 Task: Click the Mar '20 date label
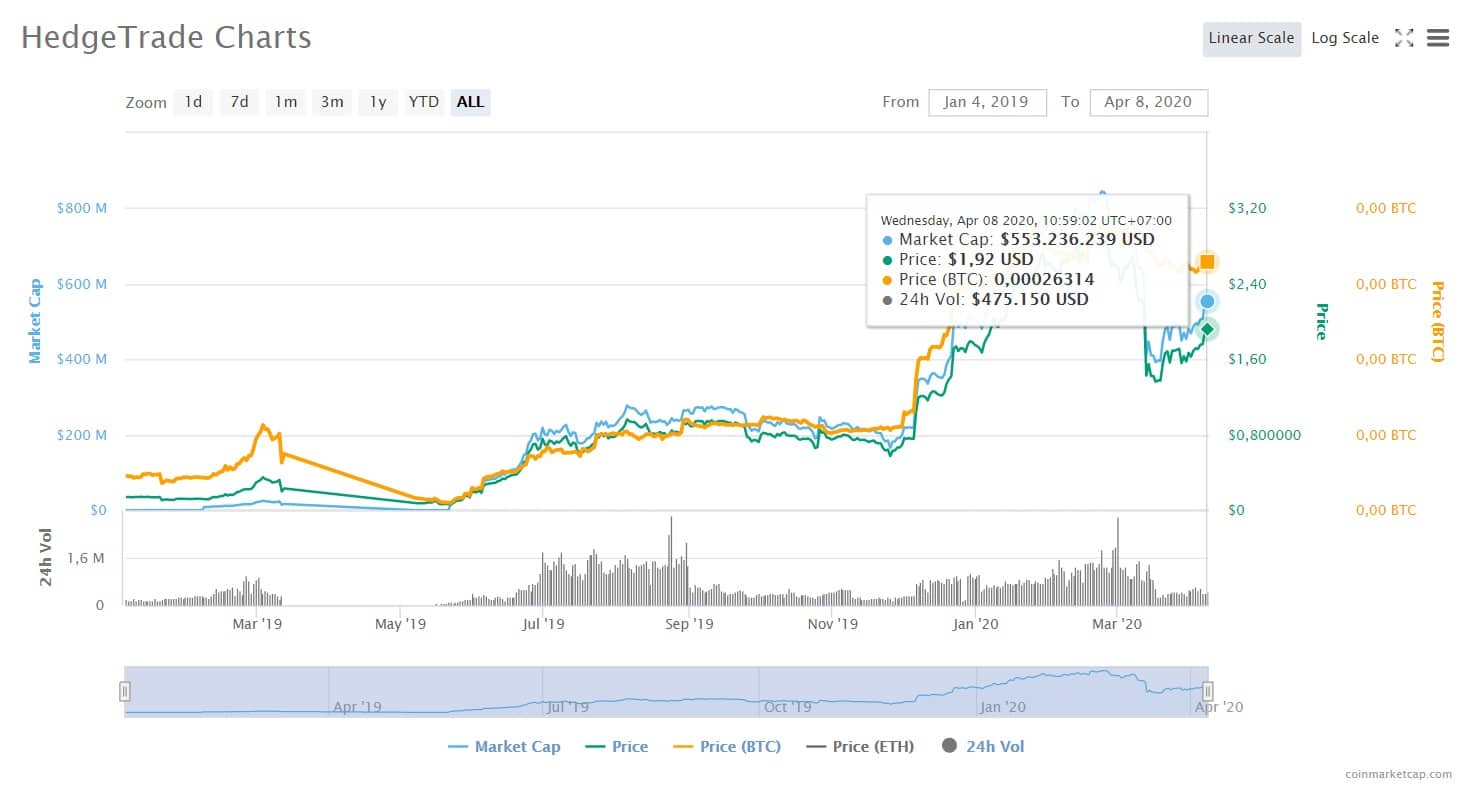pyautogui.click(x=1117, y=624)
